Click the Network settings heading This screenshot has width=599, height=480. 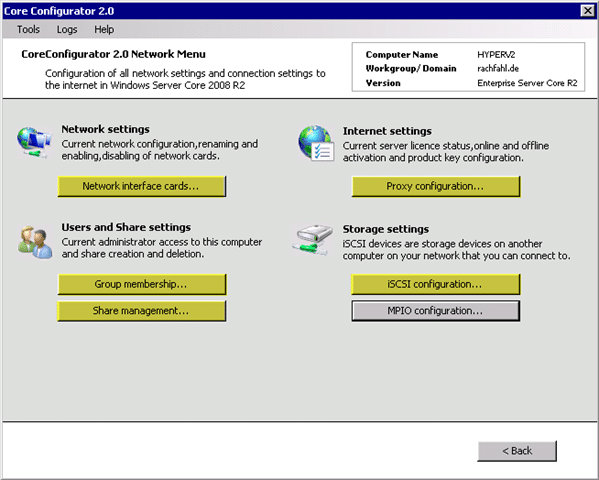[x=105, y=129]
